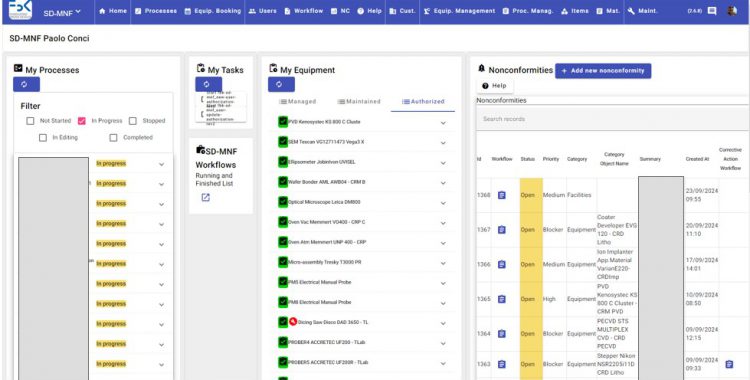This screenshot has height=380, width=750.
Task: Refresh the My Equipment list
Action: tap(281, 84)
